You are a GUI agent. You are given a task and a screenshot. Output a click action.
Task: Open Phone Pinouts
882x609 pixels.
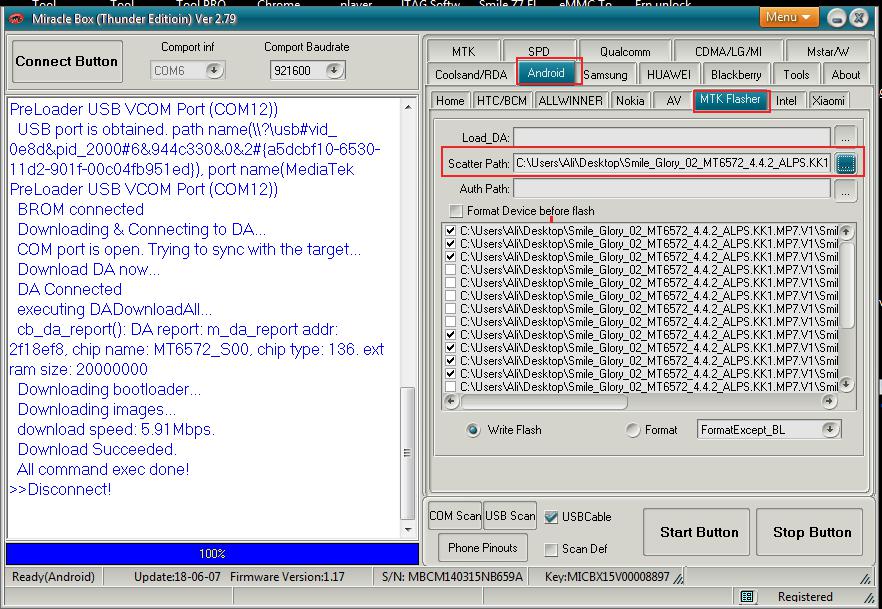[483, 548]
